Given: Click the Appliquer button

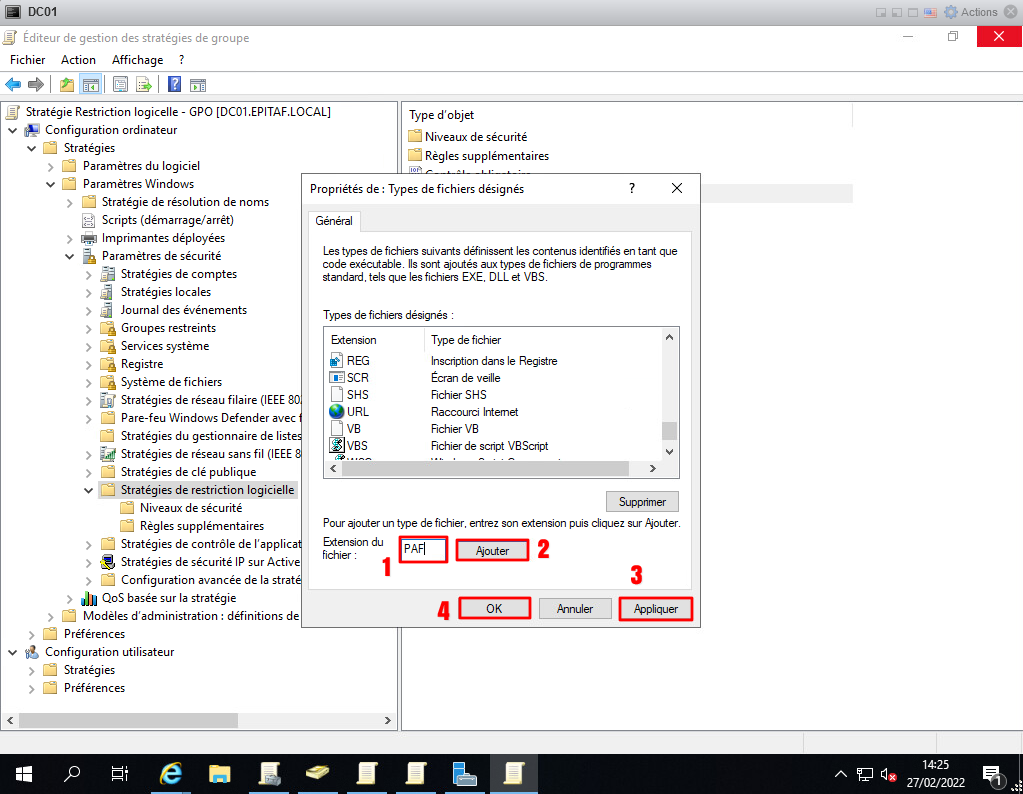Looking at the screenshot, I should 655,608.
